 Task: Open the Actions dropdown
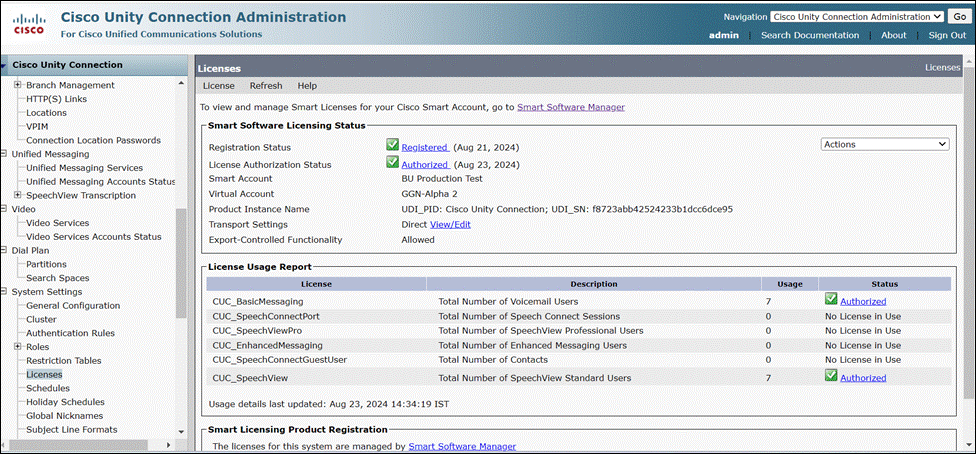884,144
